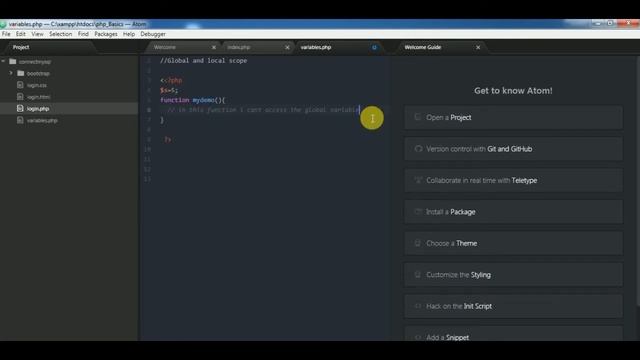Click the icon beside Version control with Git

tap(418, 149)
